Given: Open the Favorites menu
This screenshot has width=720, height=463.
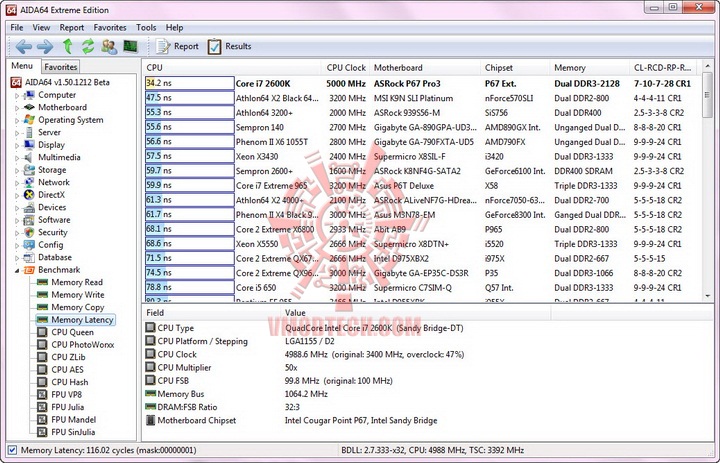Looking at the screenshot, I should coord(110,28).
